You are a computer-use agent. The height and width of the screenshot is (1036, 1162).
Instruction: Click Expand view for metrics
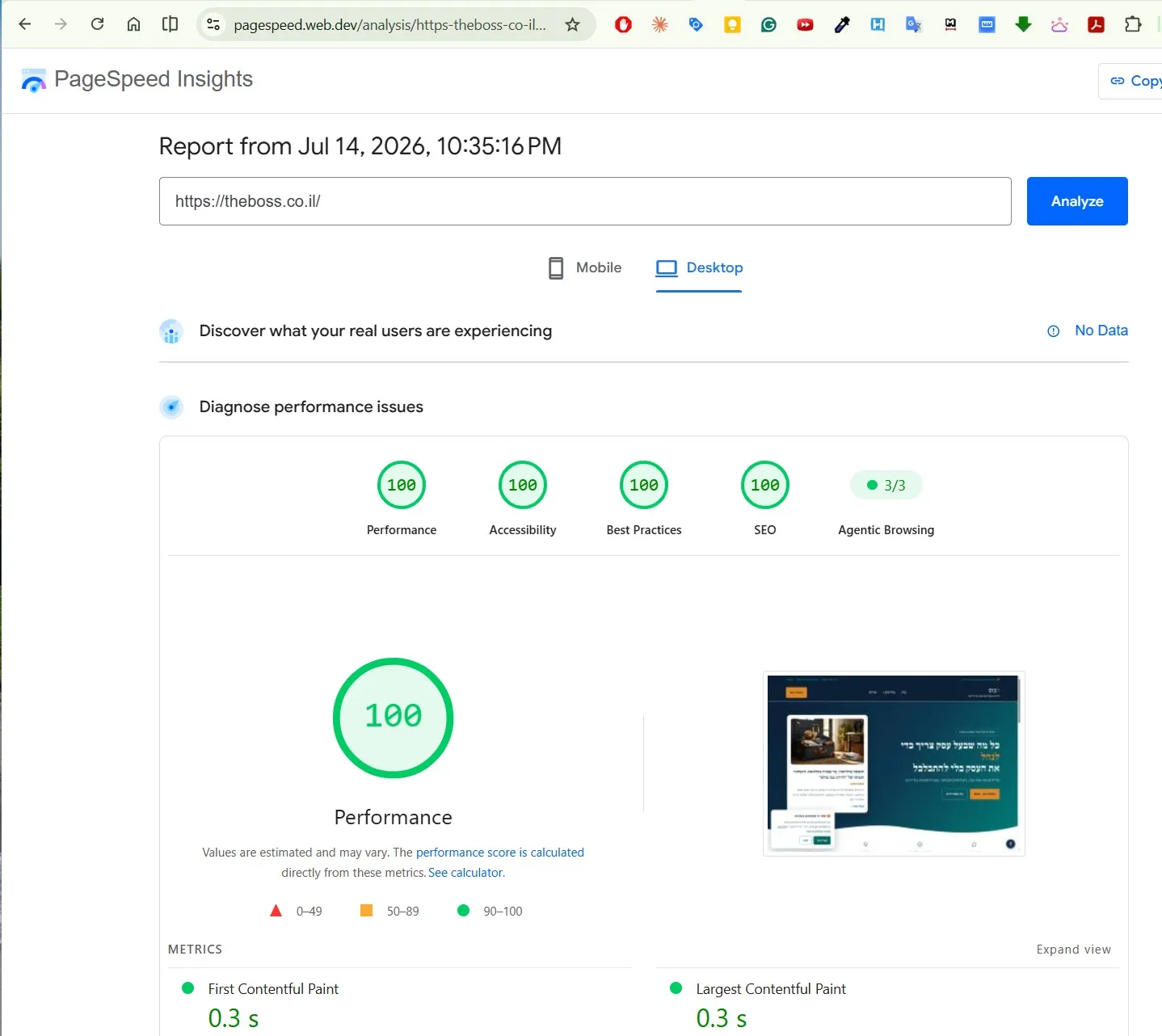(x=1074, y=950)
